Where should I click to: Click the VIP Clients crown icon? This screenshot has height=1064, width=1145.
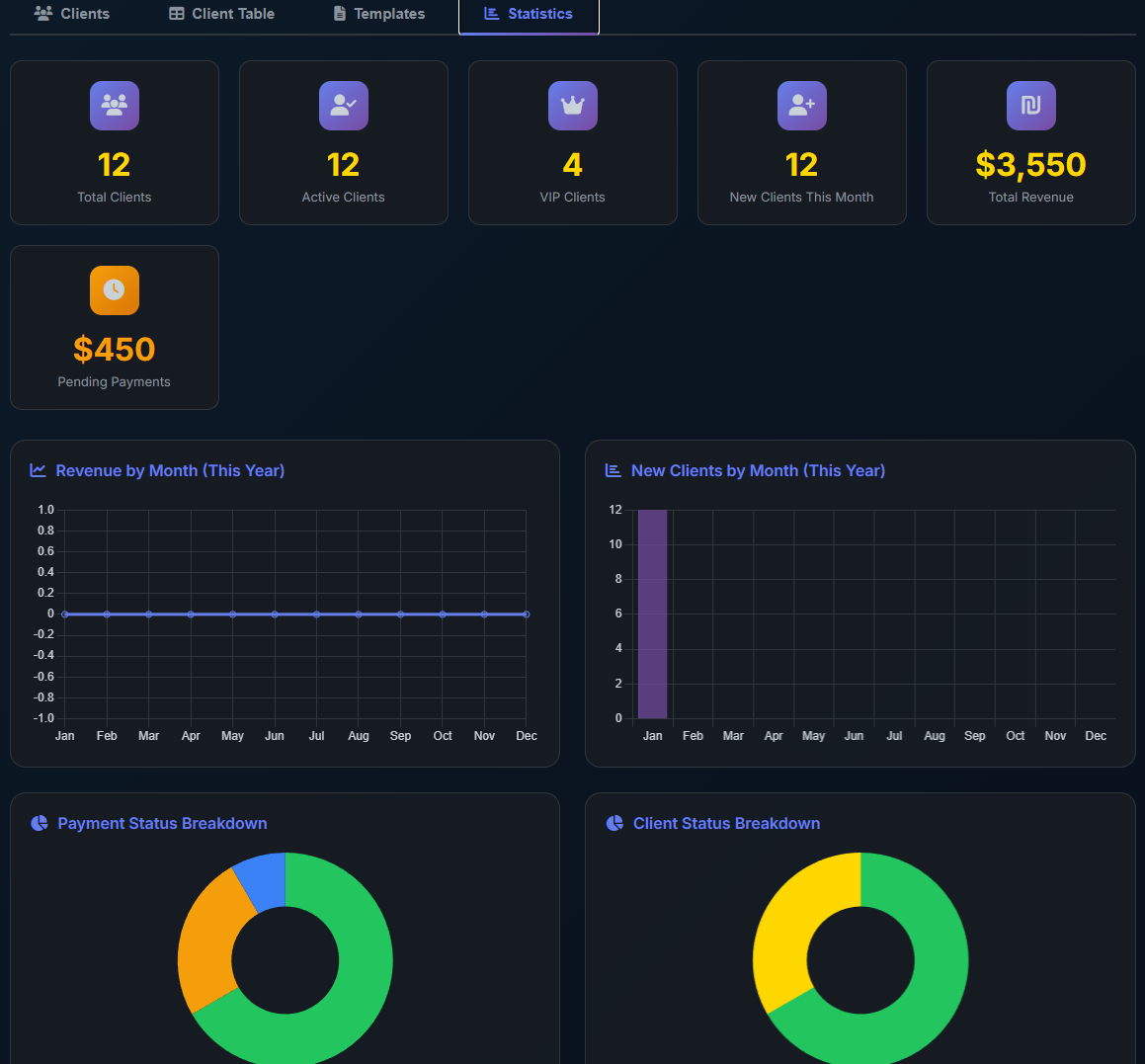573,106
